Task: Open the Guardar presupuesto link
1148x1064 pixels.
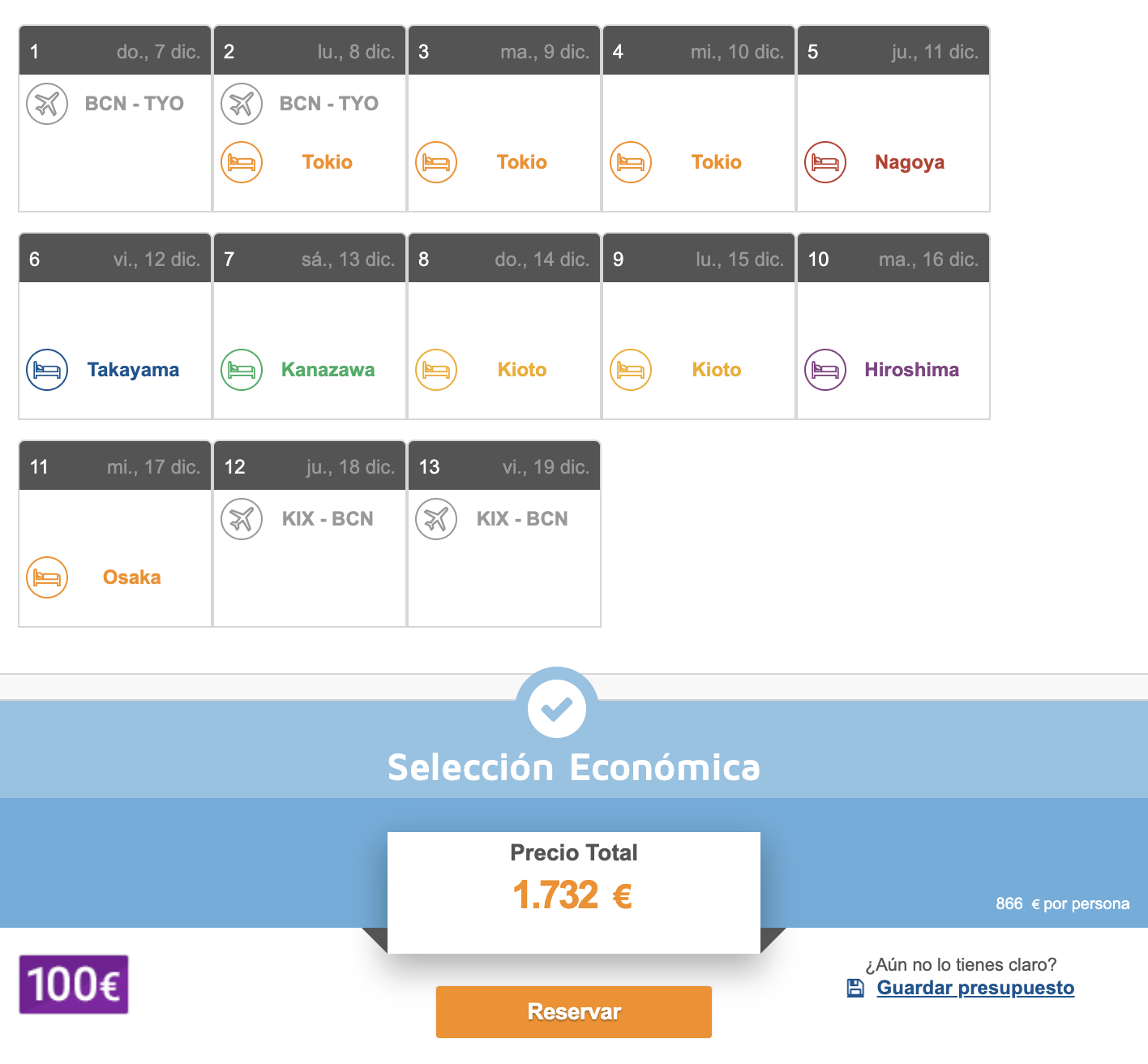Action: (x=975, y=988)
